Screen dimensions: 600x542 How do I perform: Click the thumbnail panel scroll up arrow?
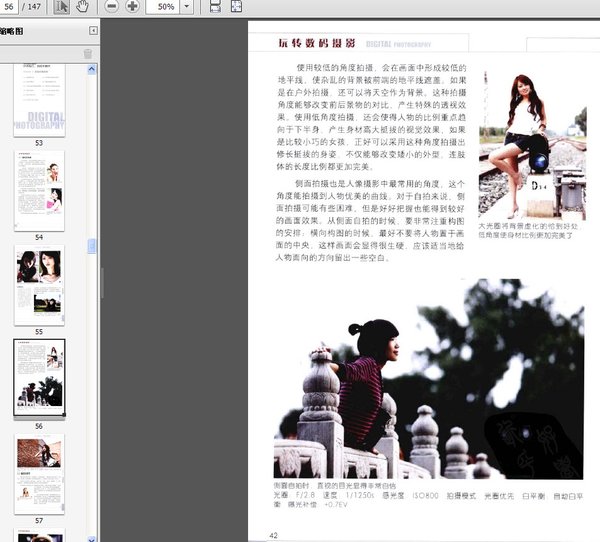click(92, 69)
